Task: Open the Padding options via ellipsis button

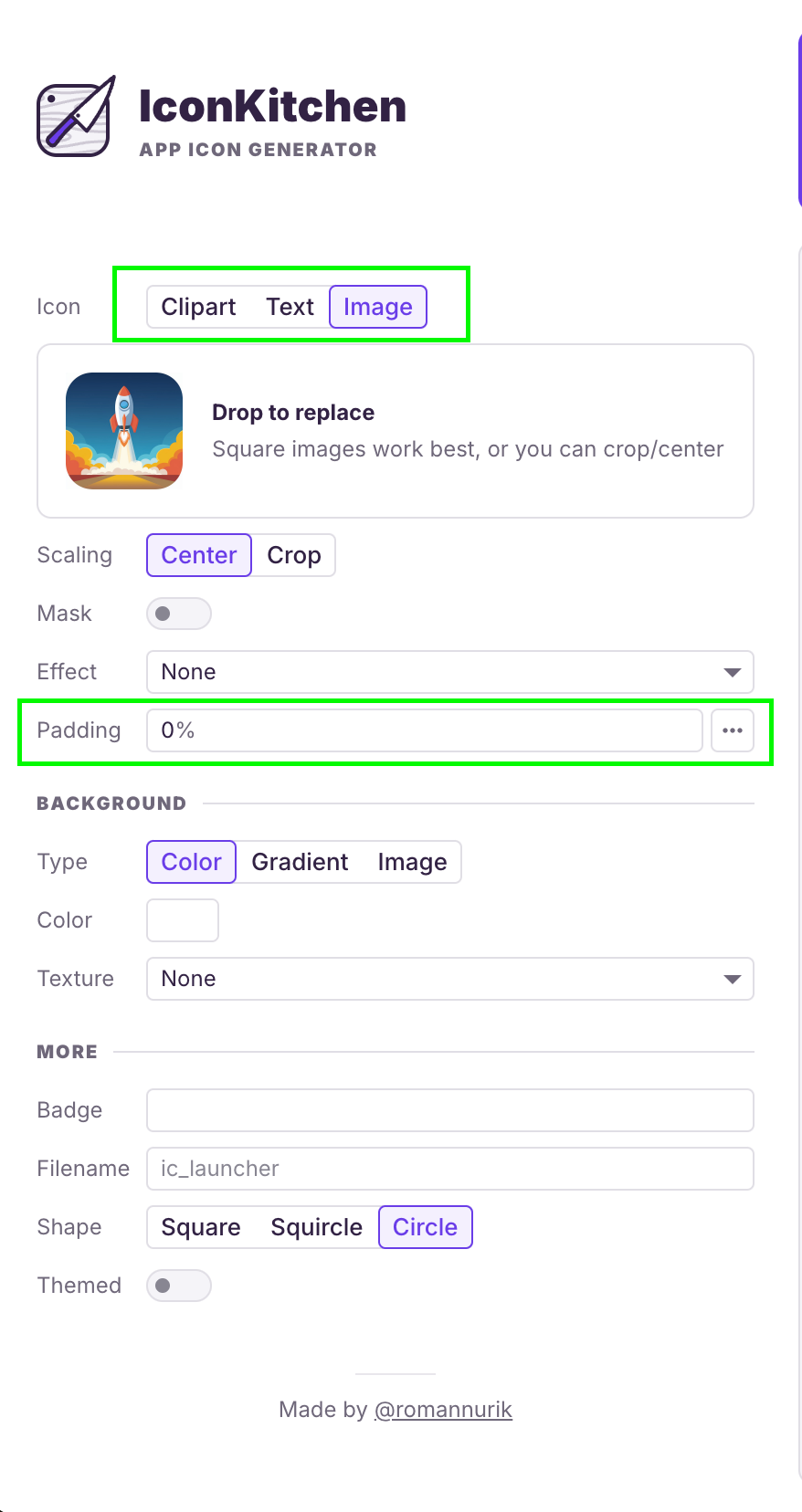Action: (x=733, y=730)
